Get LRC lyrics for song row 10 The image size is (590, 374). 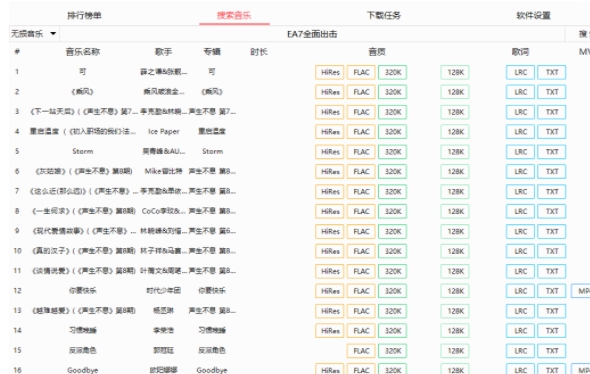click(x=520, y=251)
